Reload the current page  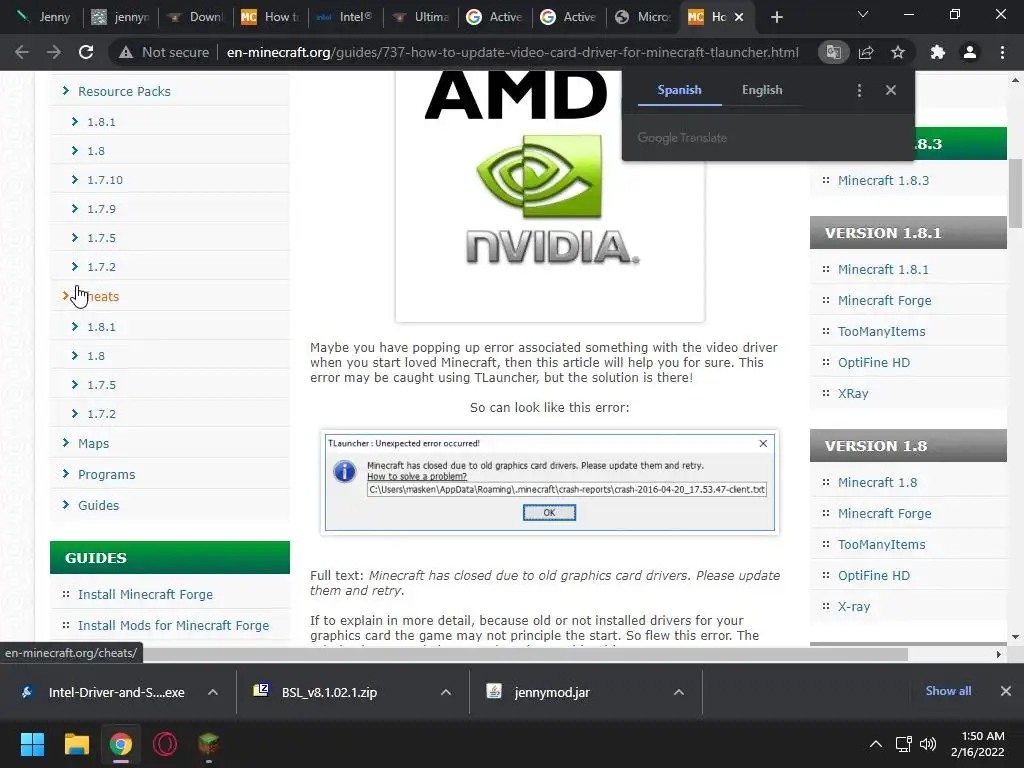click(x=86, y=52)
